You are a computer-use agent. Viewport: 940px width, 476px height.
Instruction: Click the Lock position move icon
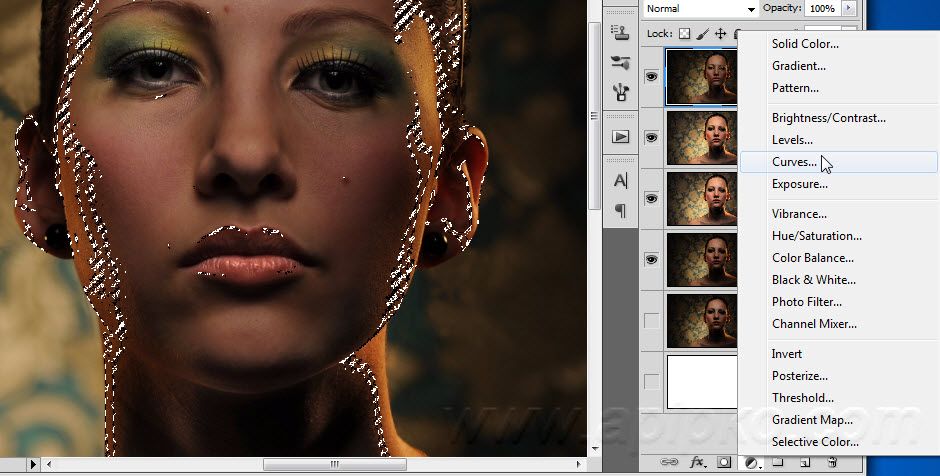point(721,34)
